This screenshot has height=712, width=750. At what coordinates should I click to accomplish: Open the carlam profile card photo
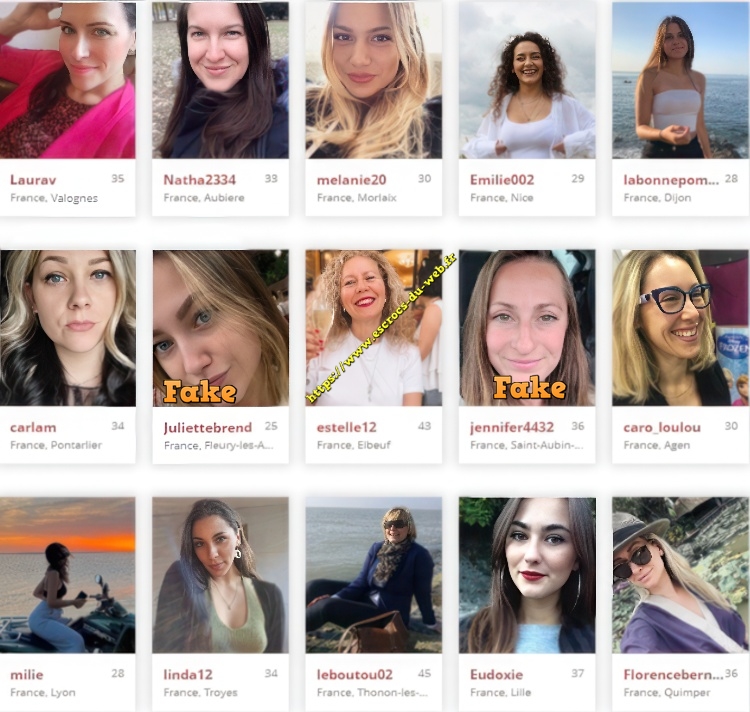pyautogui.click(x=67, y=328)
